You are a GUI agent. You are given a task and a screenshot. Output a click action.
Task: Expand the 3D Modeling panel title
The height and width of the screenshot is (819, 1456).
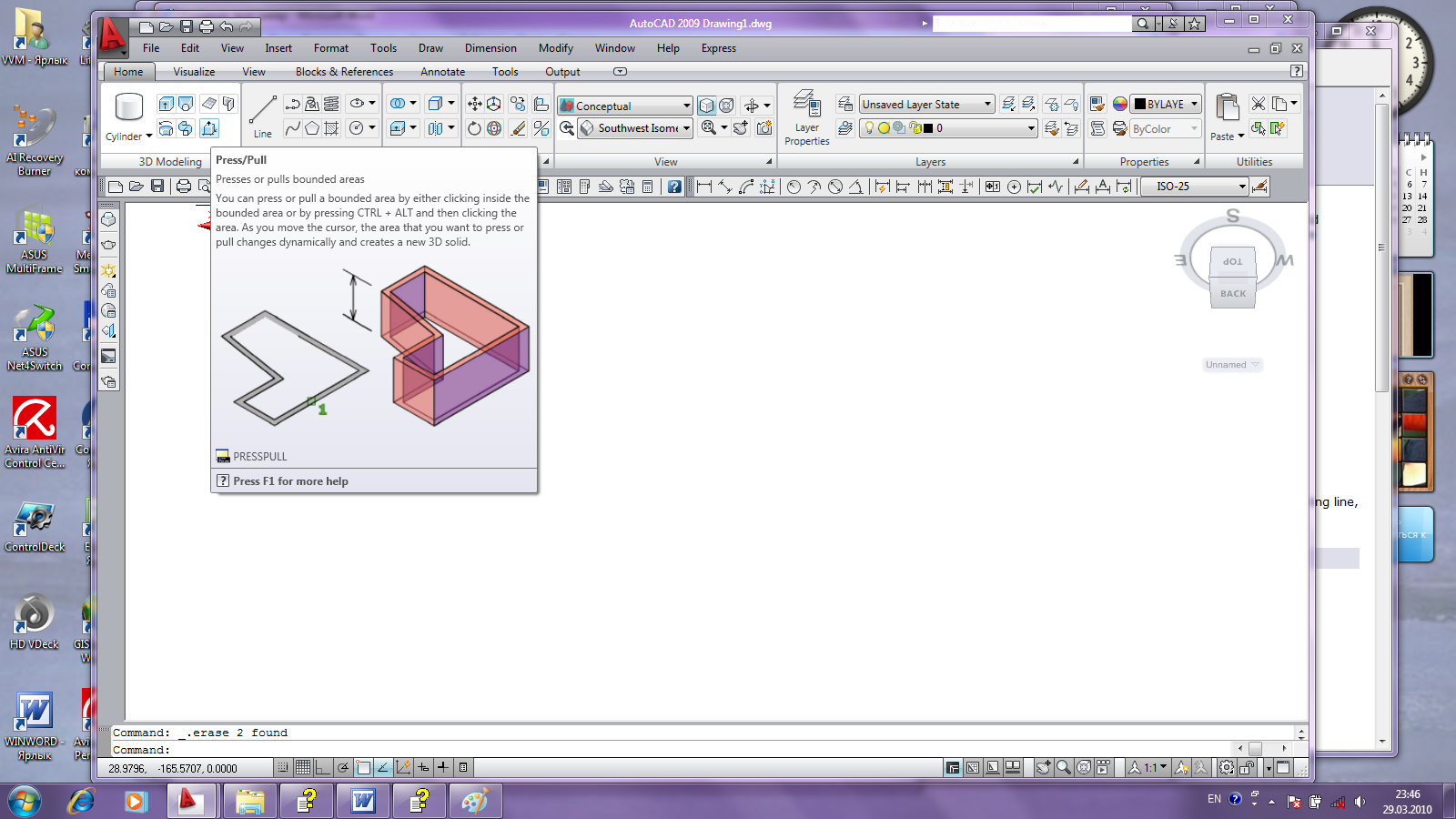tap(170, 162)
